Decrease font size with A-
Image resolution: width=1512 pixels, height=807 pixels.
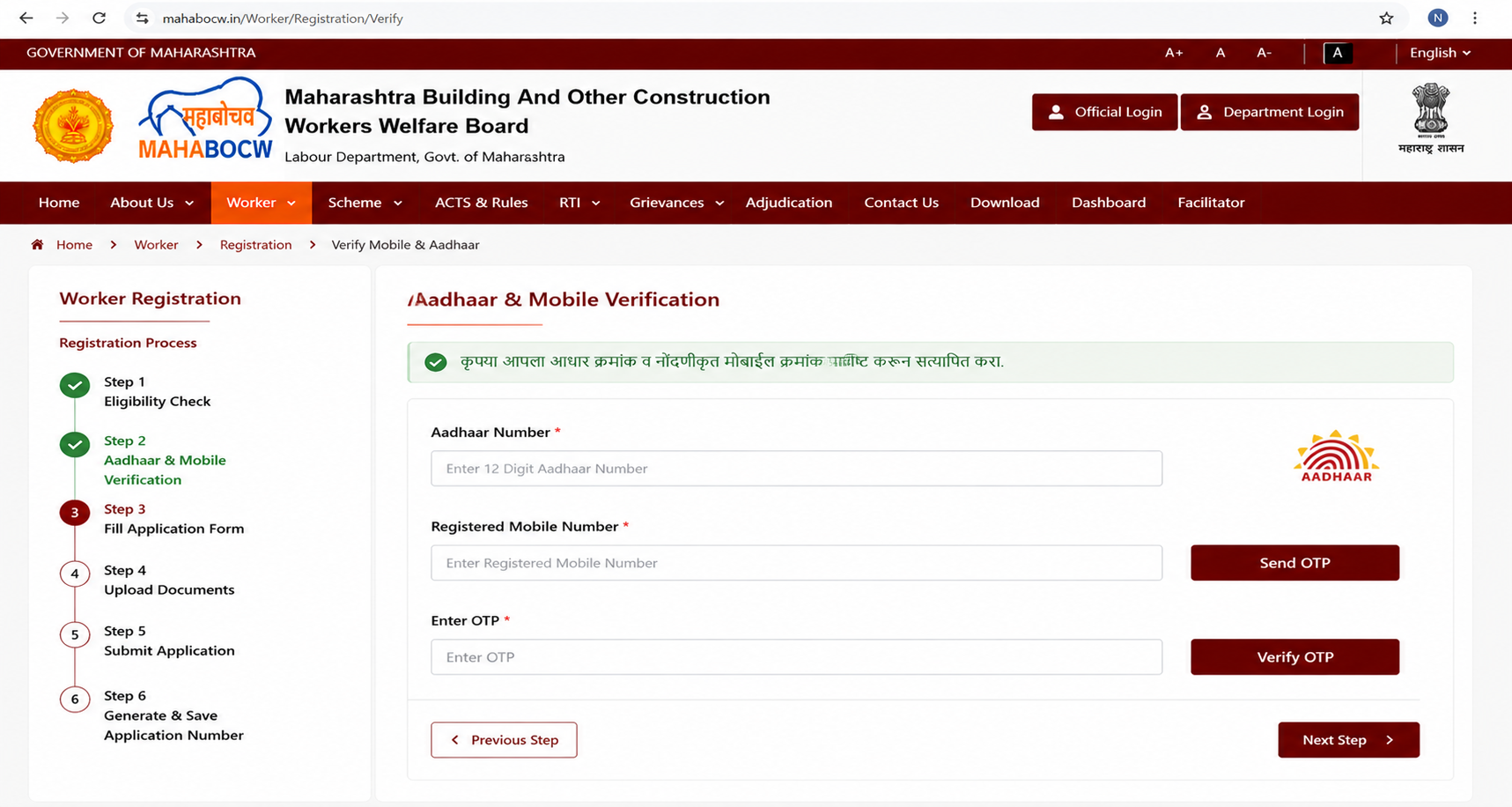(1264, 53)
